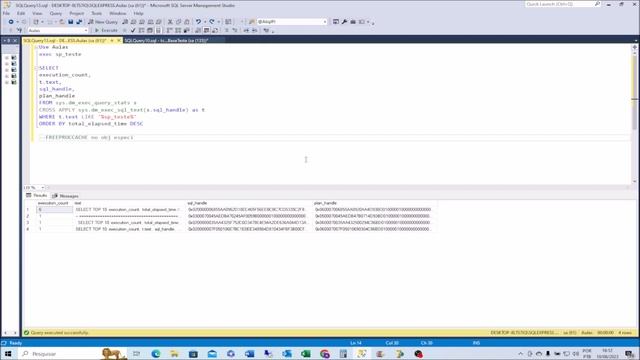Toggle IntelliSense Enabled icon
Screen dimensions: 640x360
pos(159,31)
